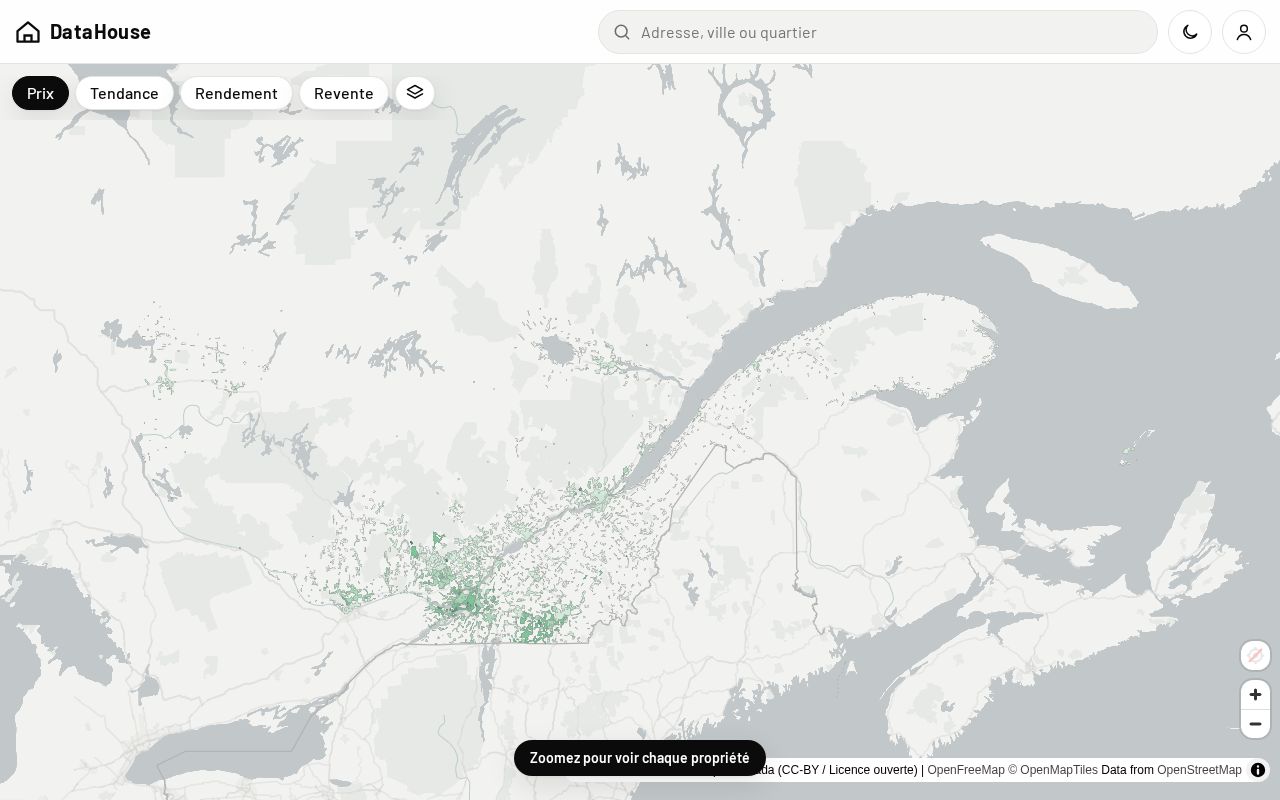Open the OpenFreeMap attribution link
This screenshot has height=800, width=1280.
click(966, 770)
